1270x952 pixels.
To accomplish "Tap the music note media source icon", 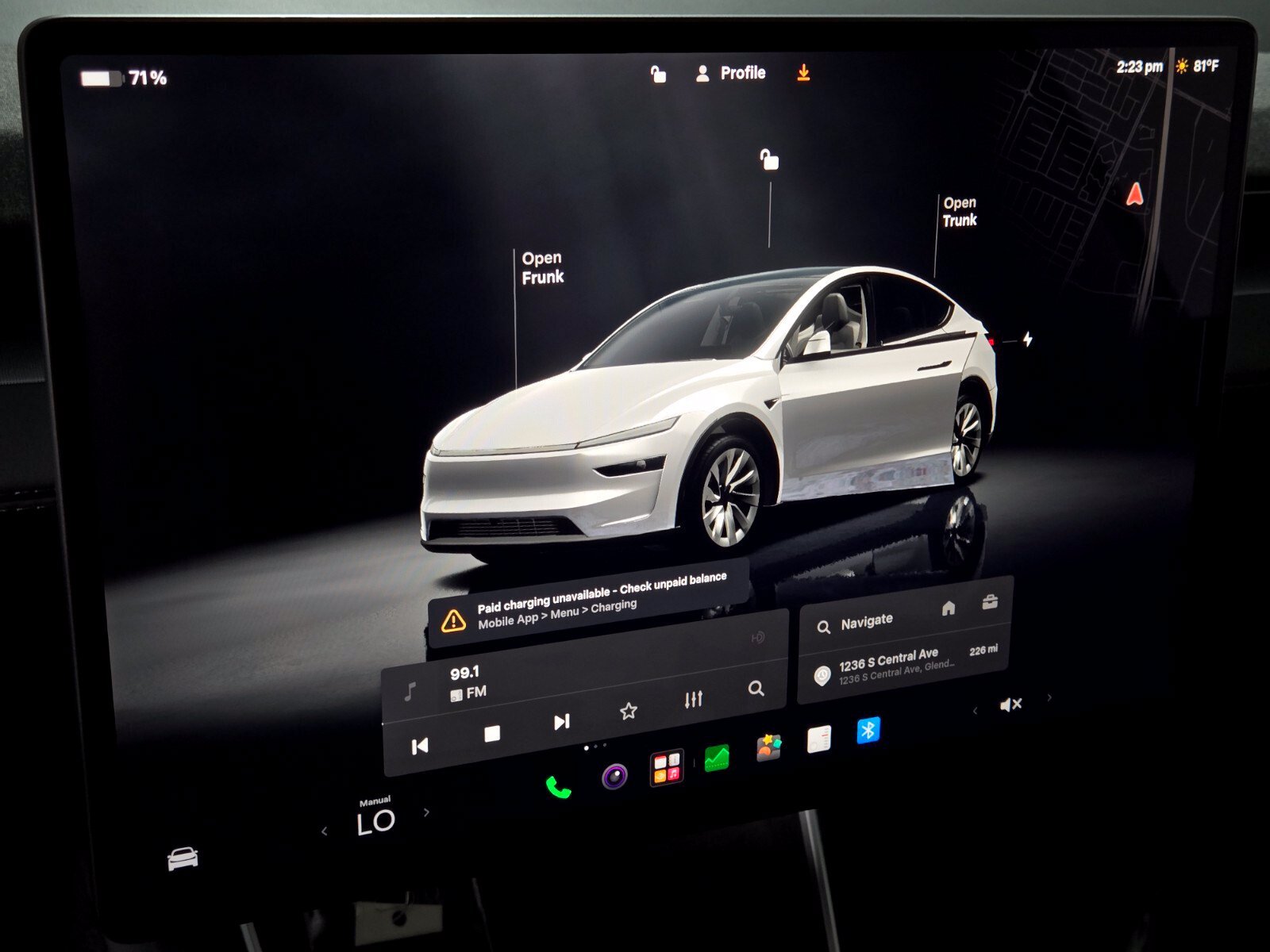I will click(410, 691).
